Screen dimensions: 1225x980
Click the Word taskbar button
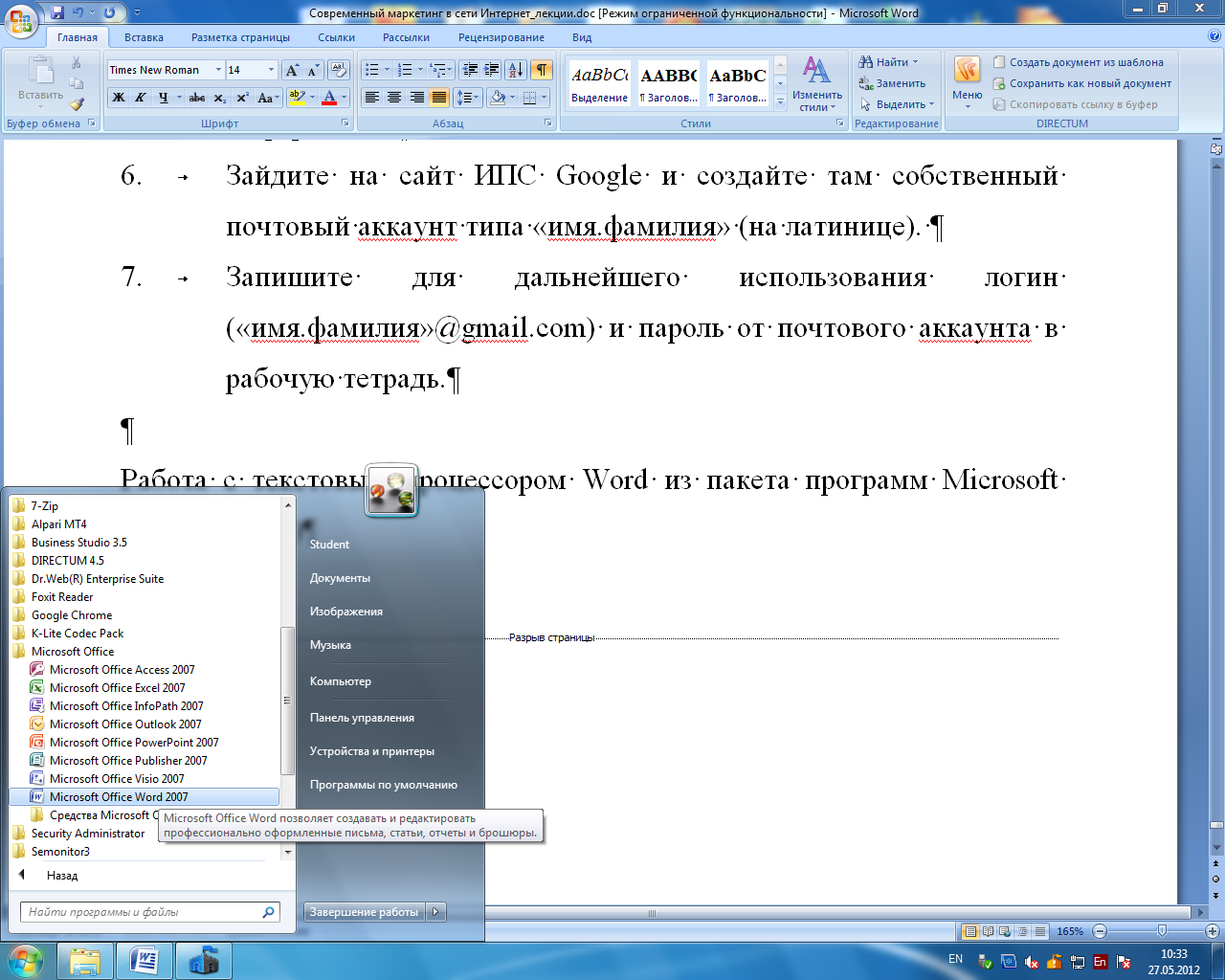[x=145, y=961]
